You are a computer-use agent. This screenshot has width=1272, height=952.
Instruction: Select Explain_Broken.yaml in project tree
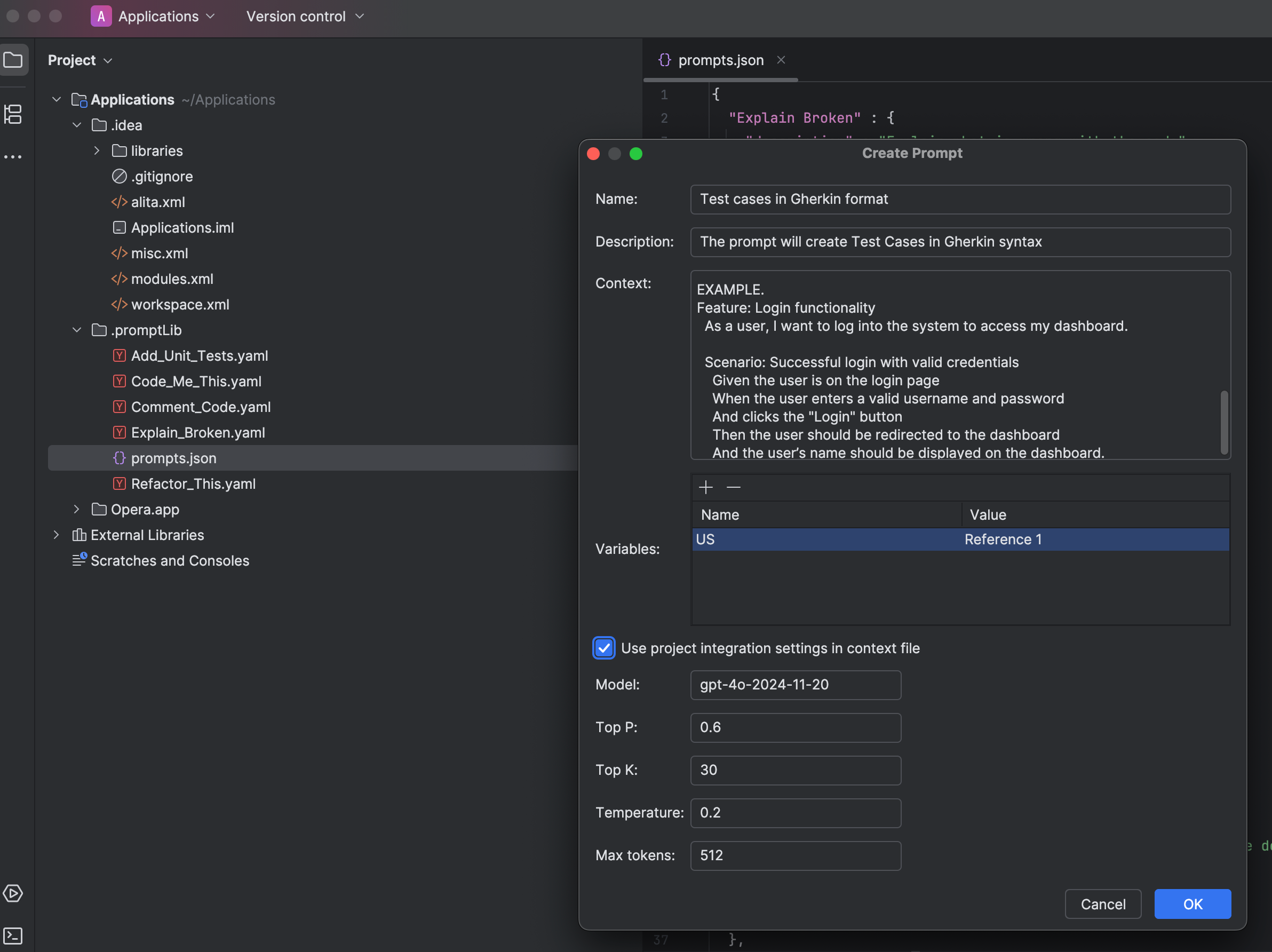coord(198,433)
